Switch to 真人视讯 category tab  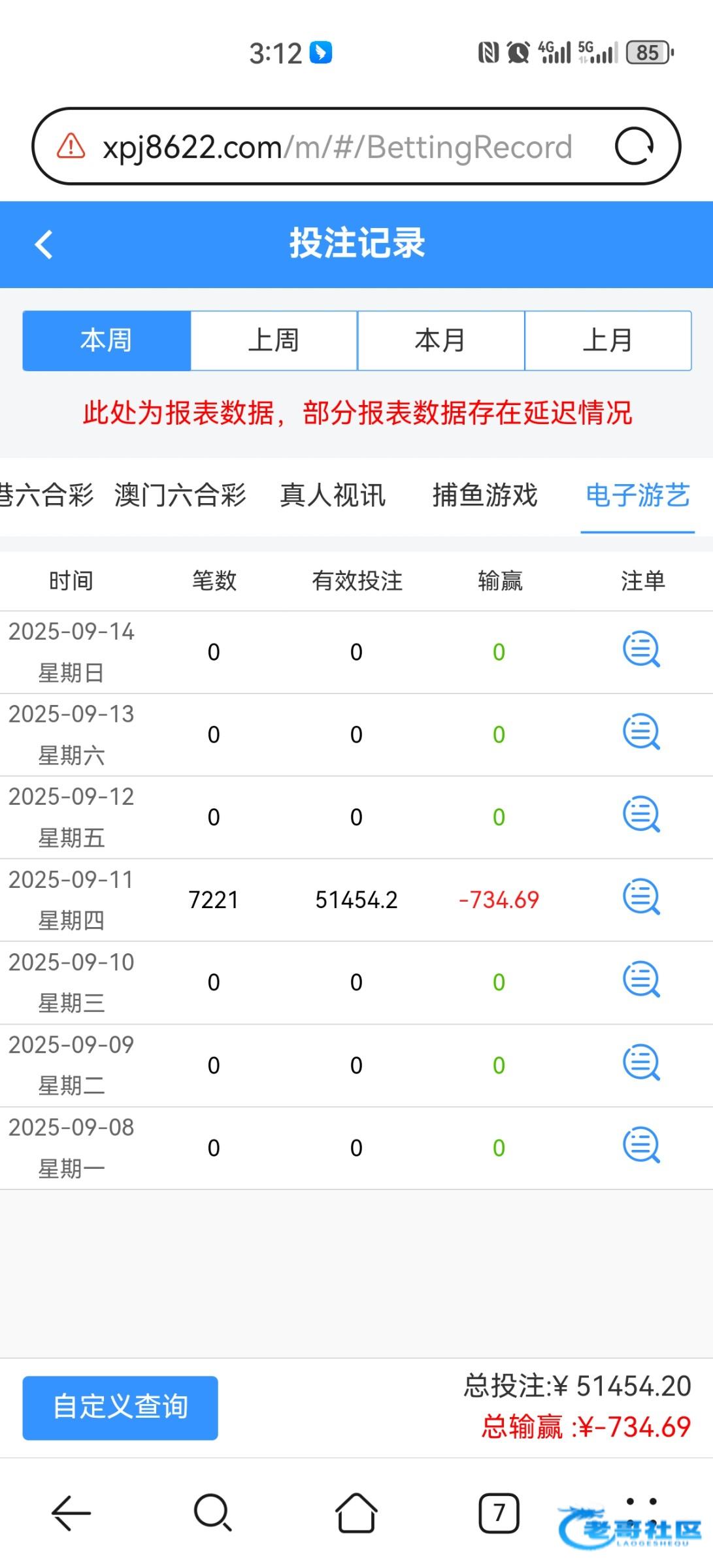[x=333, y=495]
